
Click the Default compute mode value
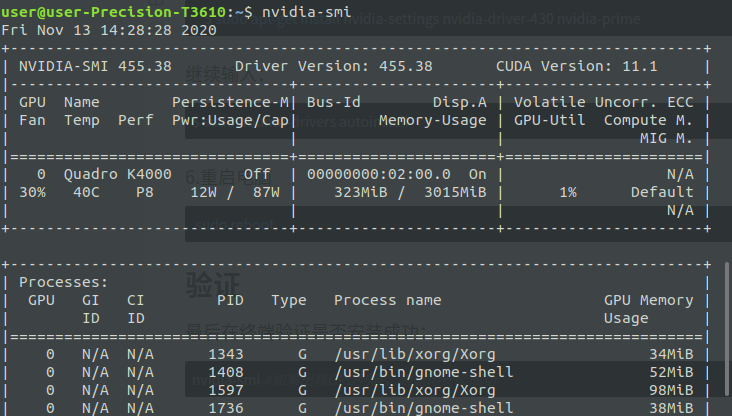click(662, 192)
